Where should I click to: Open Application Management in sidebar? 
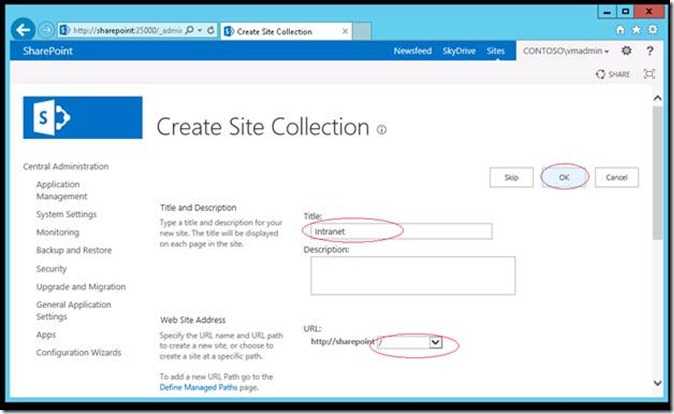coord(62,190)
